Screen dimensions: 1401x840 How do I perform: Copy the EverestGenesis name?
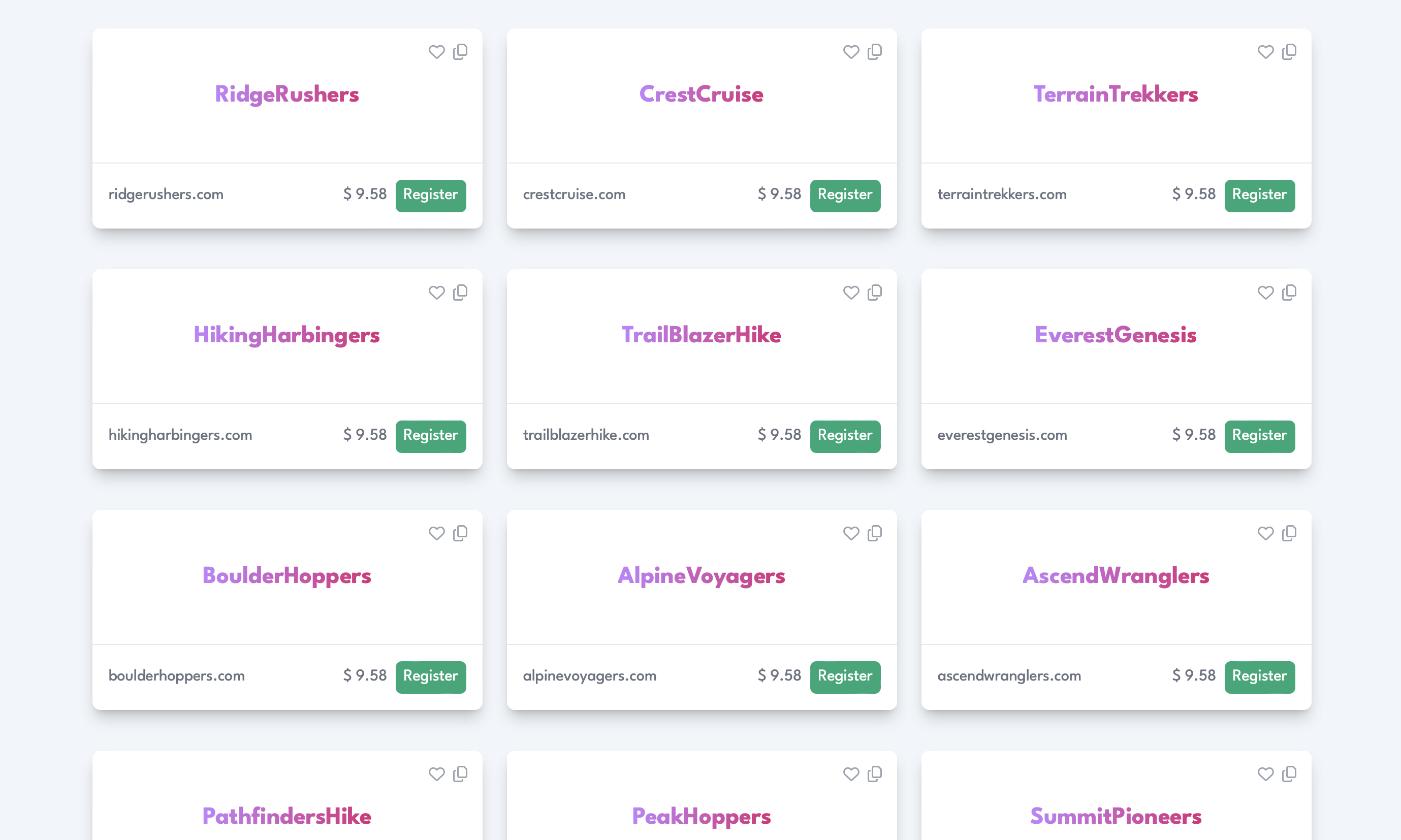click(1289, 293)
